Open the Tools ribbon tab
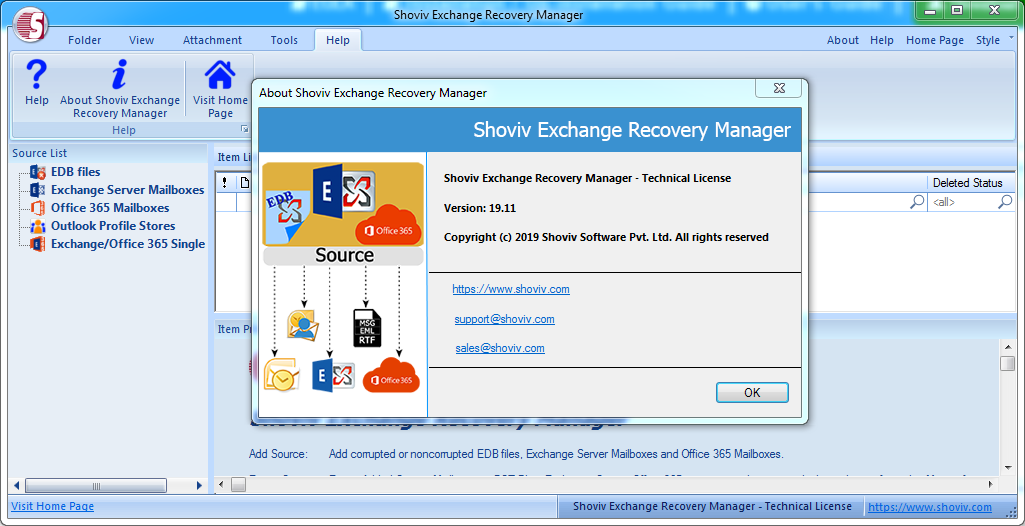 coord(284,40)
